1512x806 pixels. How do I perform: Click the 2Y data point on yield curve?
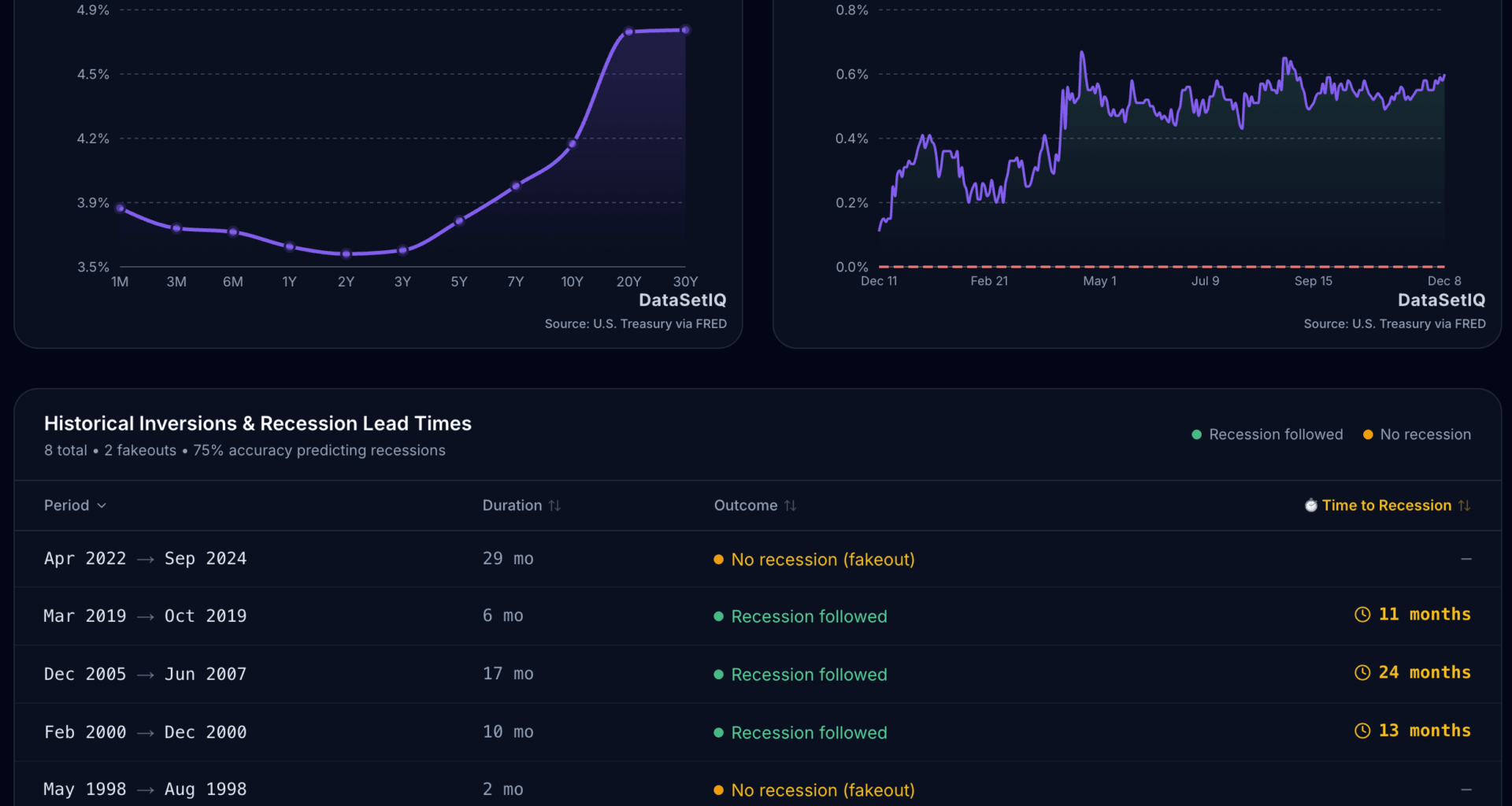pyautogui.click(x=346, y=254)
